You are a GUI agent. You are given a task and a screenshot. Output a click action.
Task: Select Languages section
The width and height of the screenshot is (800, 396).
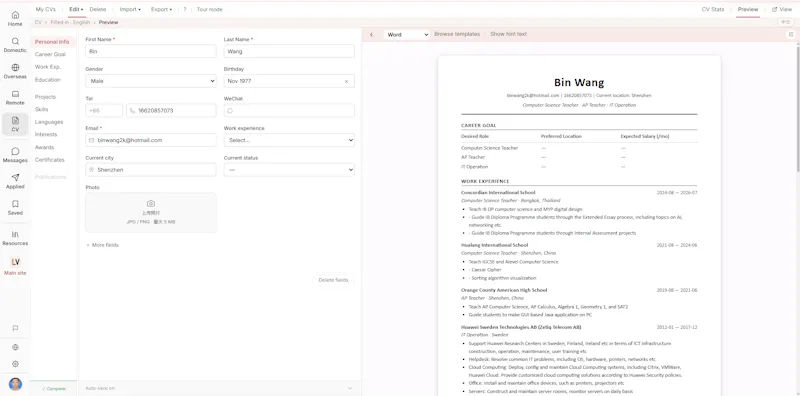[x=49, y=122]
